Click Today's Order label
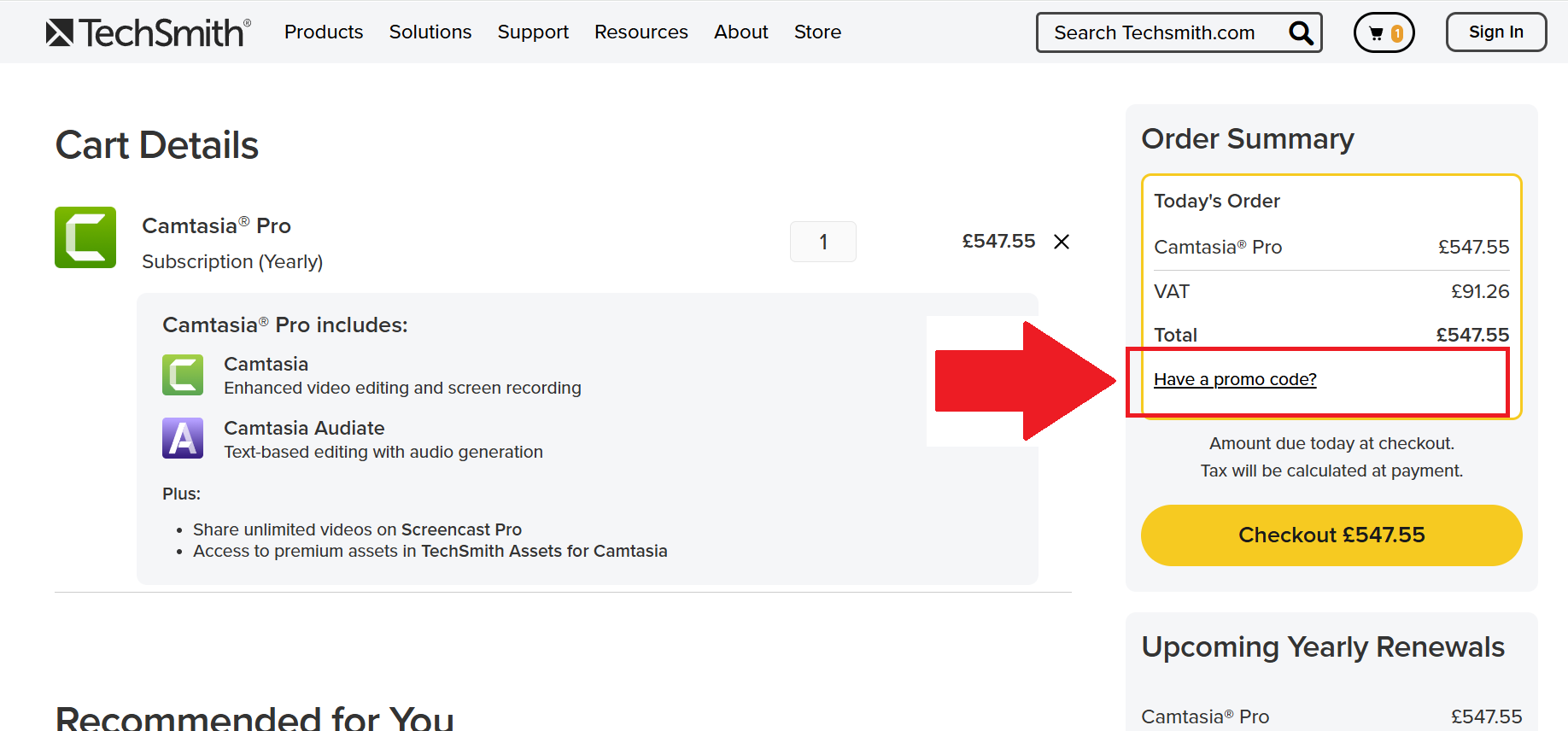This screenshot has width=1568, height=731. click(1217, 201)
